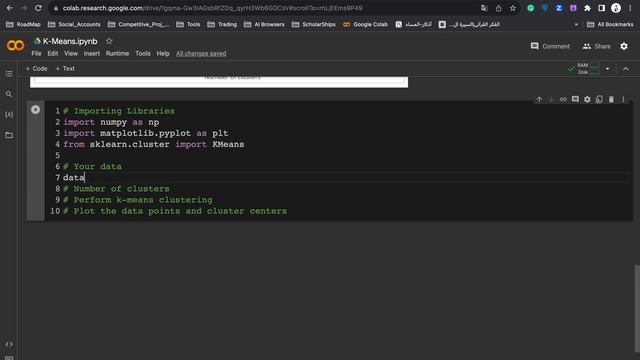Click comment '# Perform k-means clustering'
This screenshot has height=360, width=640.
(x=138, y=200)
